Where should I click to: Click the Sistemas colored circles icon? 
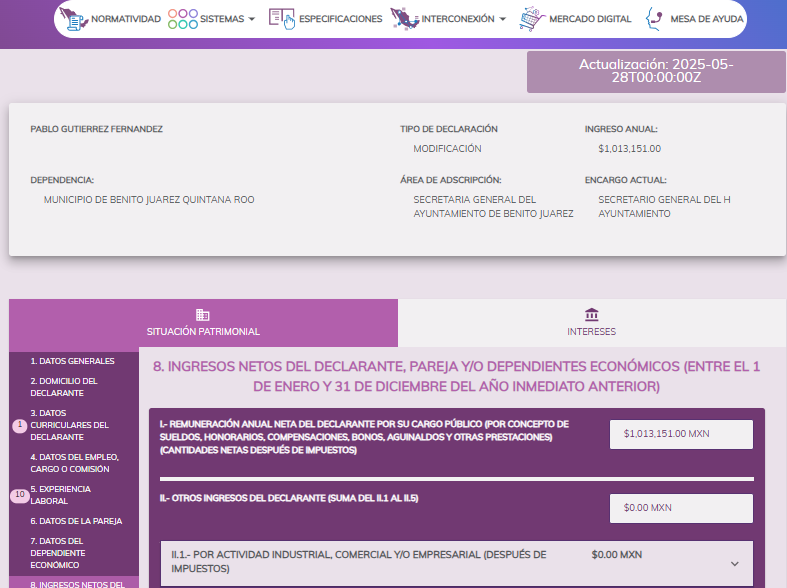[x=182, y=19]
